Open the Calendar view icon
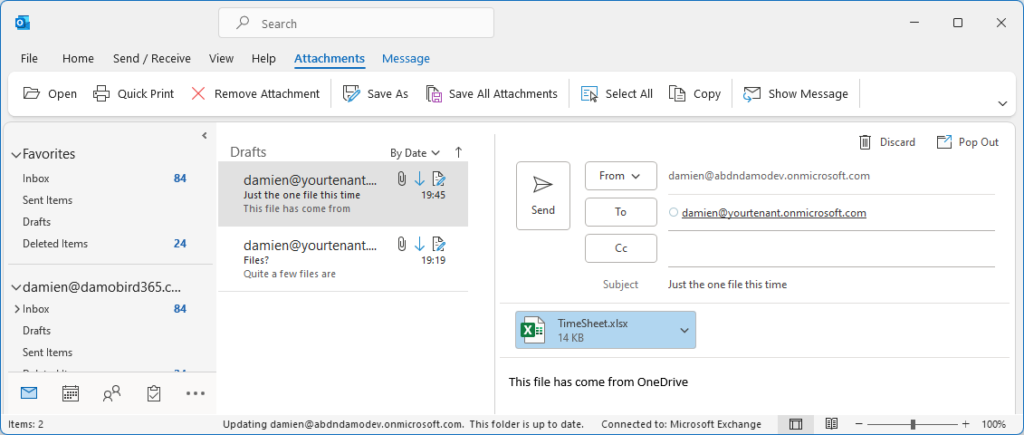Screen dimensions: 1024x435 [70, 393]
